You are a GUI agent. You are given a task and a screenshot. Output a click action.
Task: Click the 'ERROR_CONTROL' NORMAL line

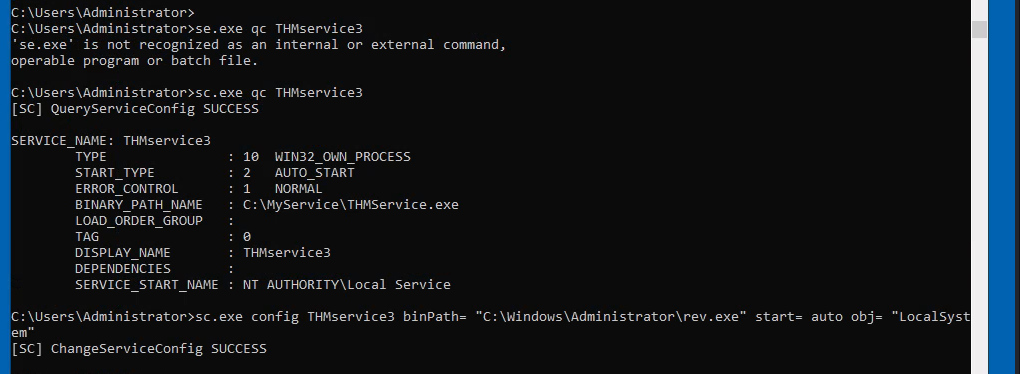[198, 189]
